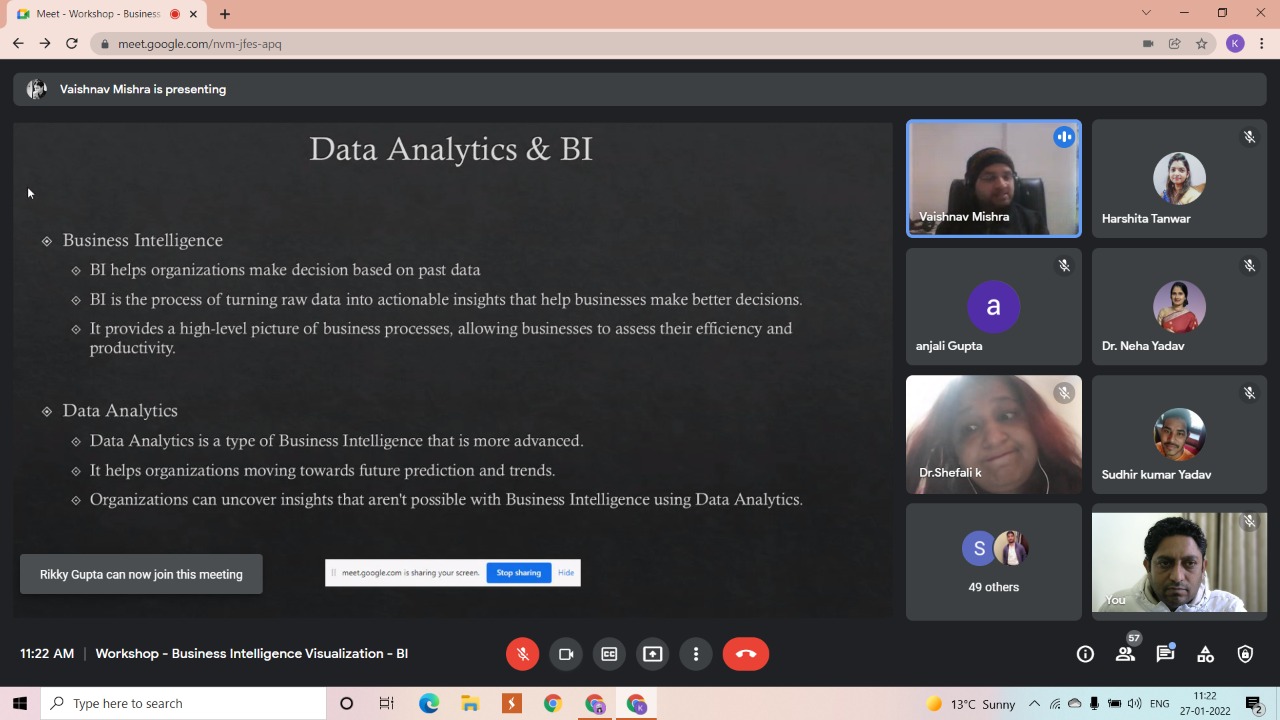Viewport: 1280px width, 720px height.
Task: Turn on closed captions
Action: [609, 654]
